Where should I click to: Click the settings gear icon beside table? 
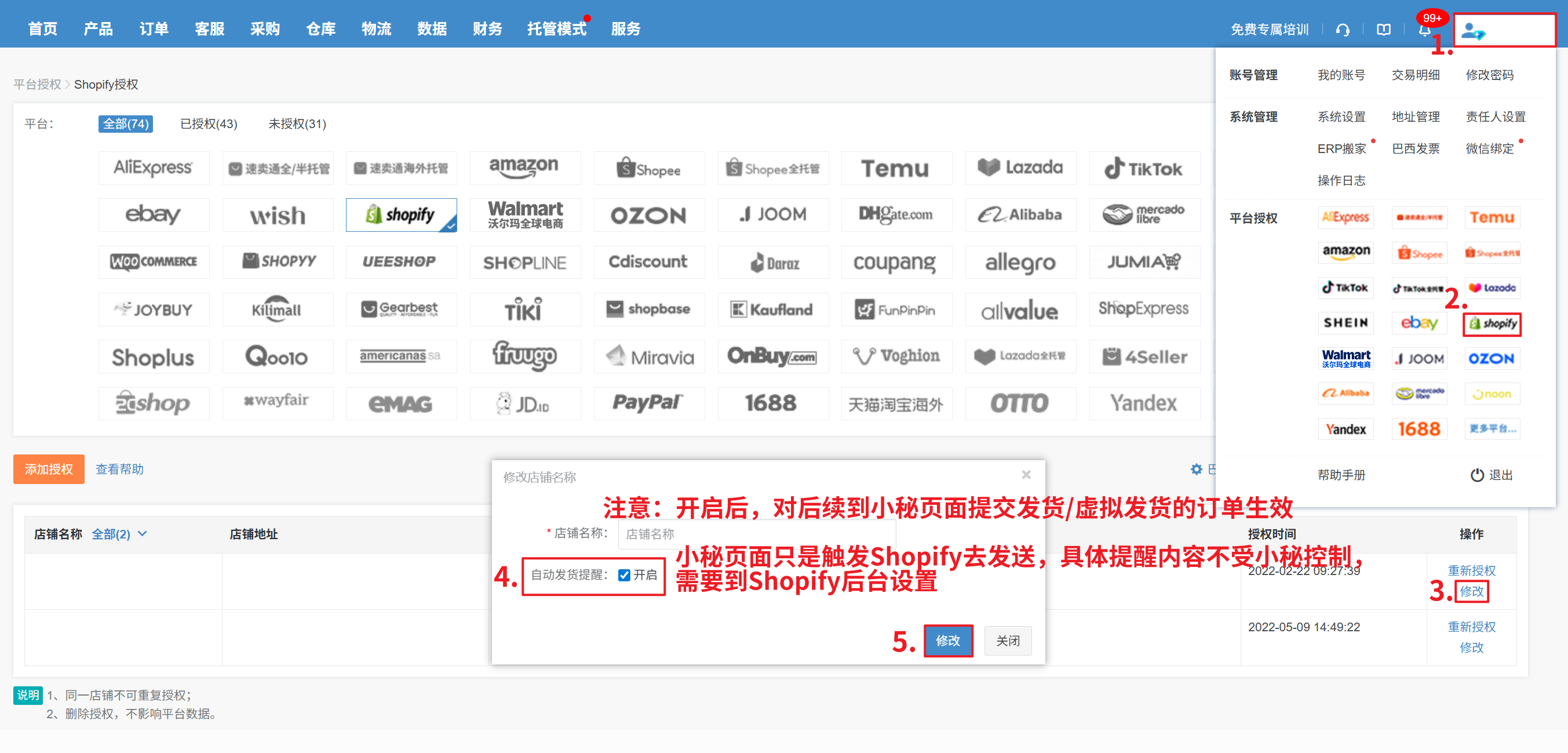pyautogui.click(x=1196, y=469)
